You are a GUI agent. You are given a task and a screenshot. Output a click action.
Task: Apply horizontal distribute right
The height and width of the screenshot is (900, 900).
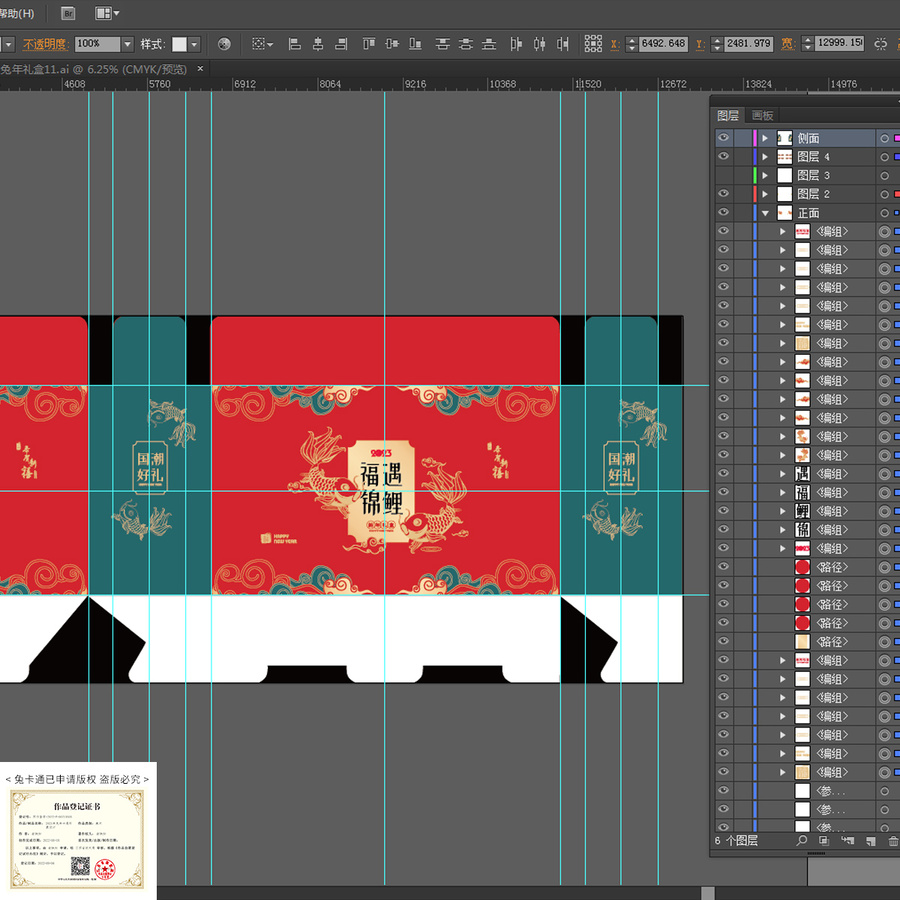click(x=562, y=44)
